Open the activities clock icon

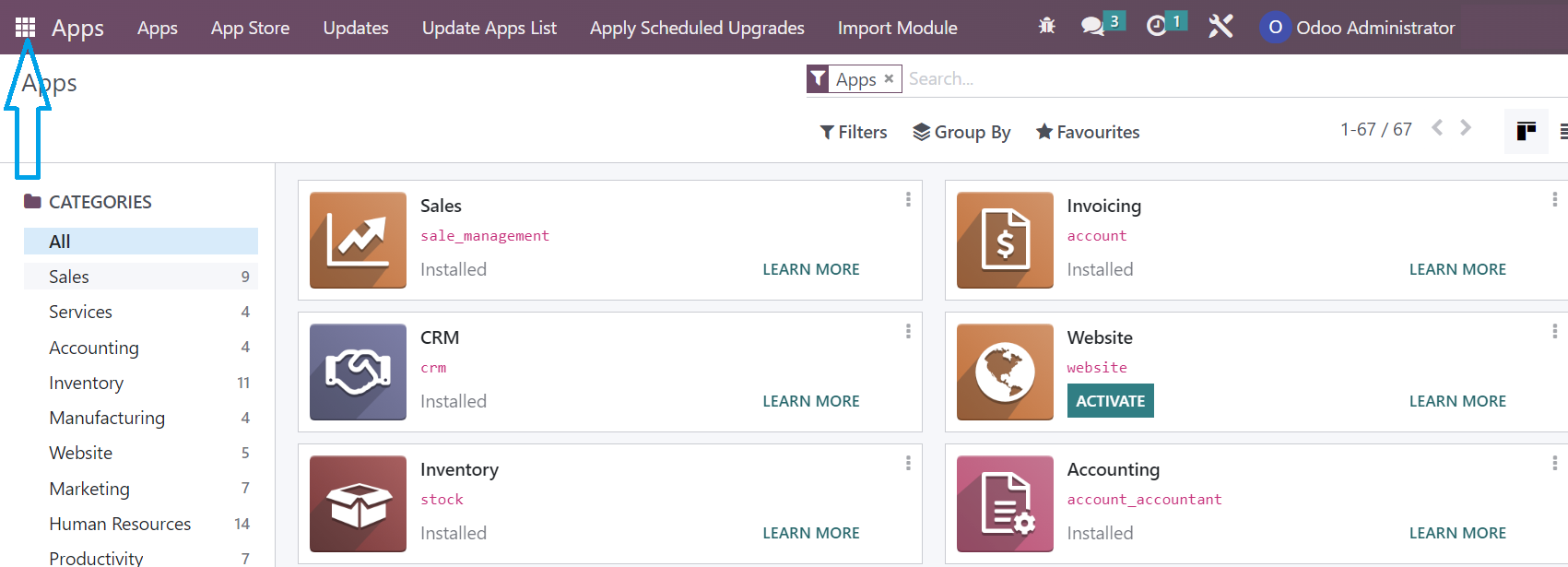point(1156,27)
